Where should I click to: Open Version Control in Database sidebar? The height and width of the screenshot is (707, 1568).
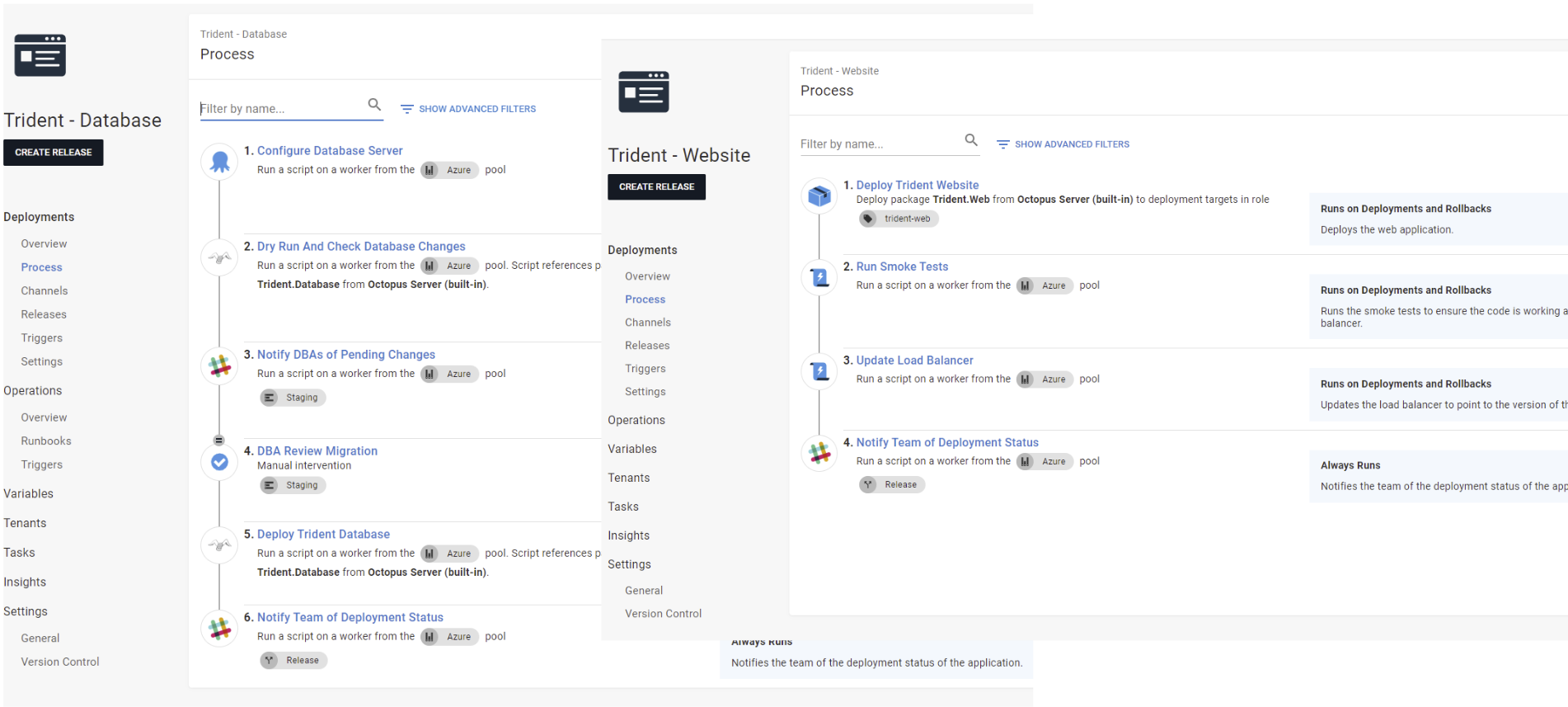(x=60, y=662)
